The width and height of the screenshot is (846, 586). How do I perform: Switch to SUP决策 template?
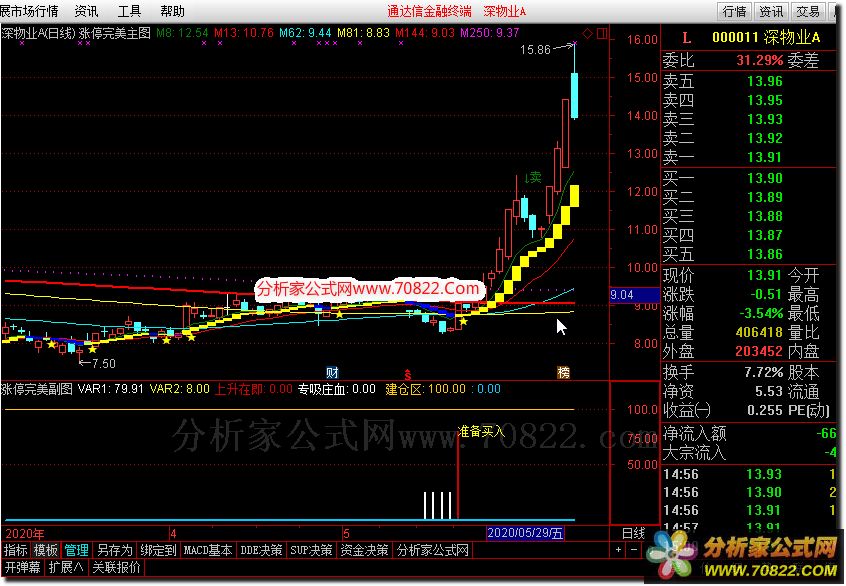tap(311, 550)
